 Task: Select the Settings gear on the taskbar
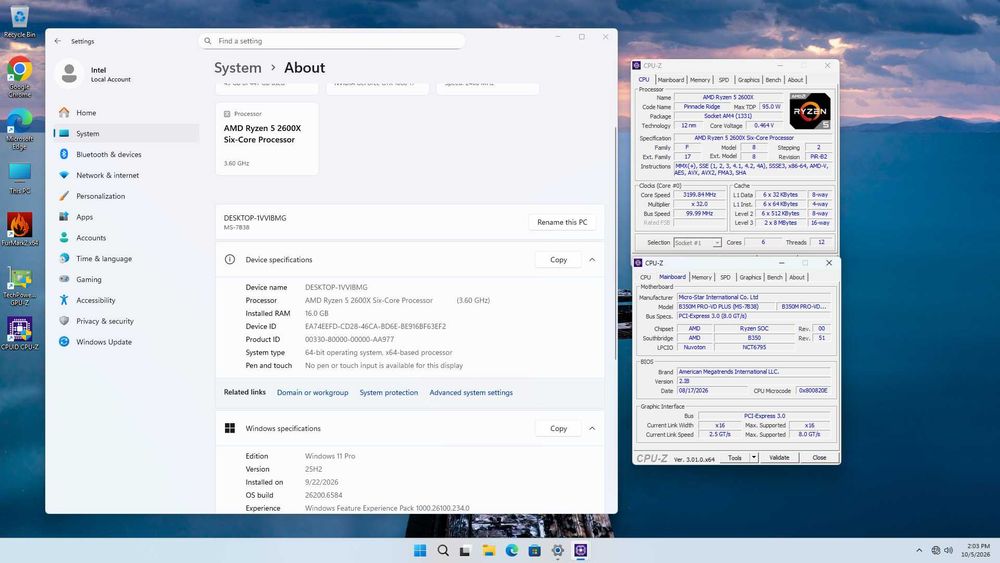click(557, 551)
